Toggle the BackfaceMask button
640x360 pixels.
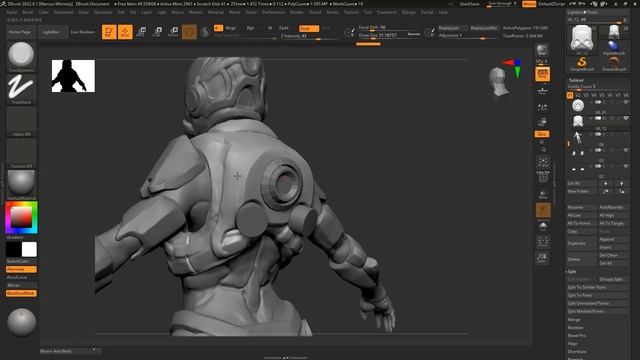click(21, 293)
